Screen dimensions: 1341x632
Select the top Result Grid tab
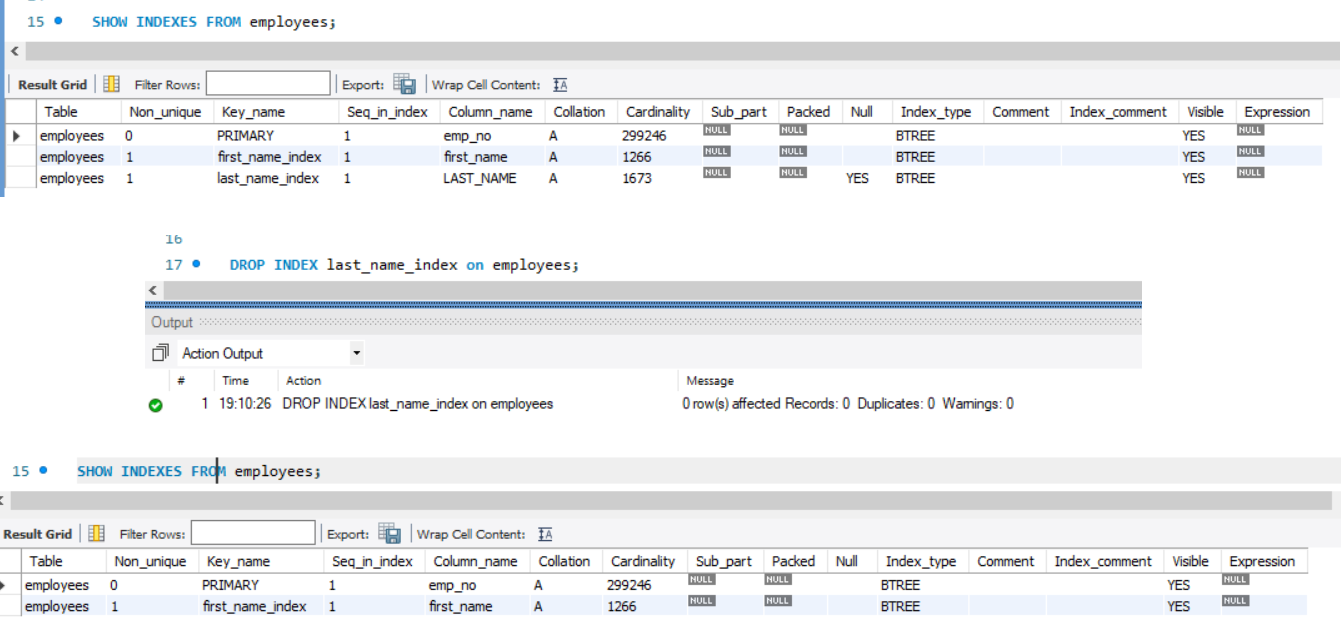[x=50, y=84]
